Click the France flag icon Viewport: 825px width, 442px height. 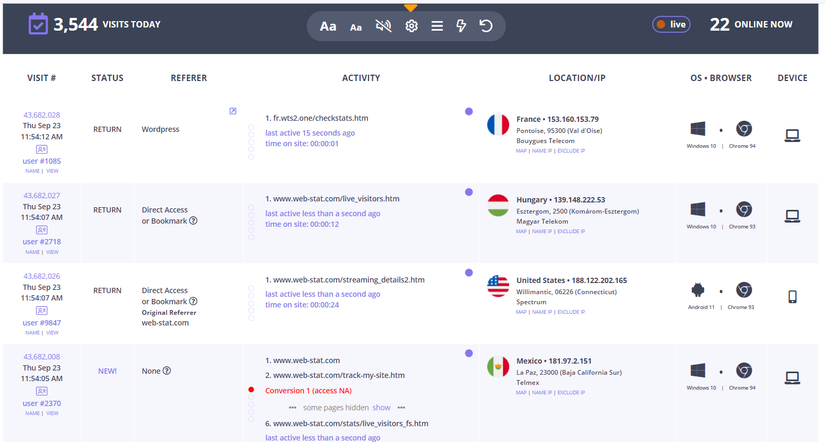(x=498, y=125)
